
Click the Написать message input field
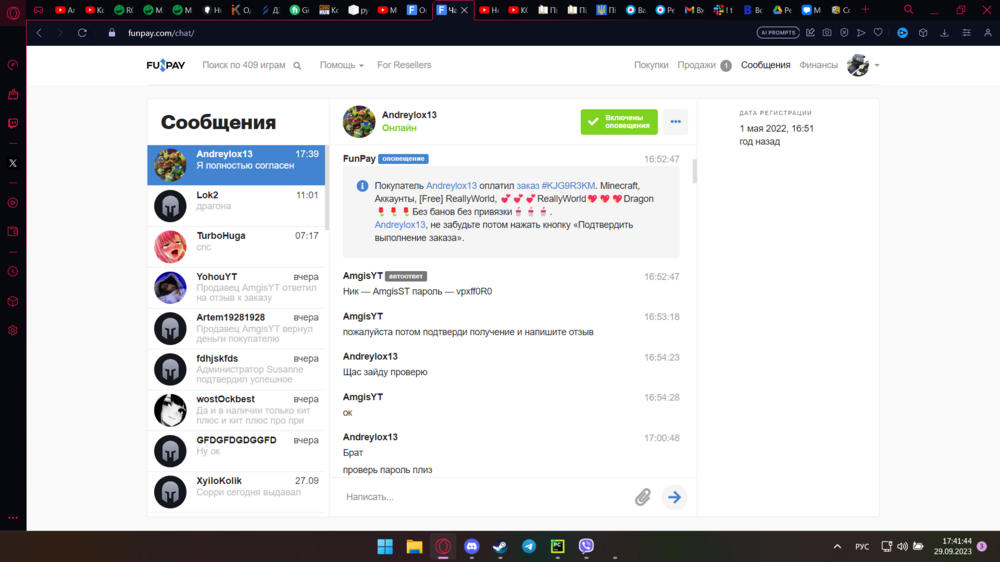pyautogui.click(x=485, y=497)
